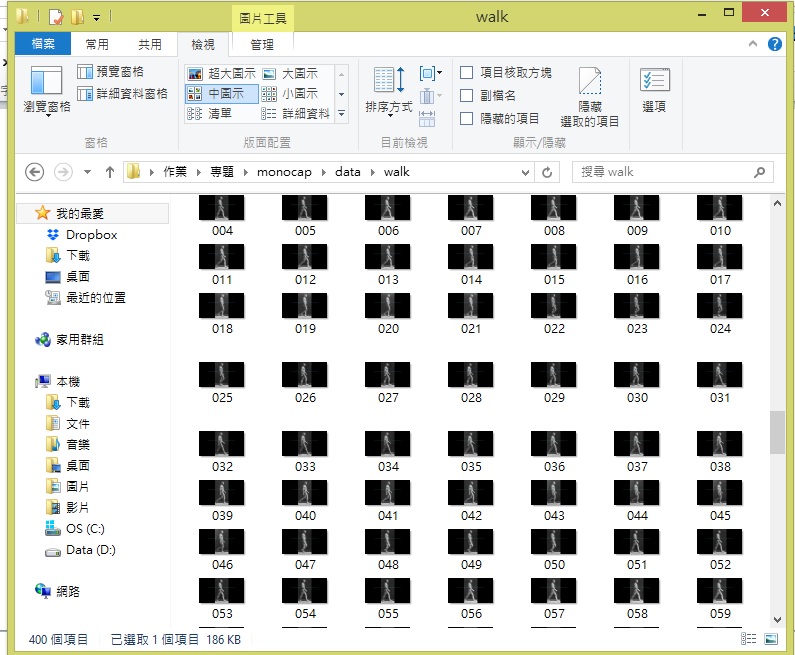Screen dimensions: 795x655
Task: Open the 瀏覽窗格 navigation pane menu
Action: pos(47,90)
